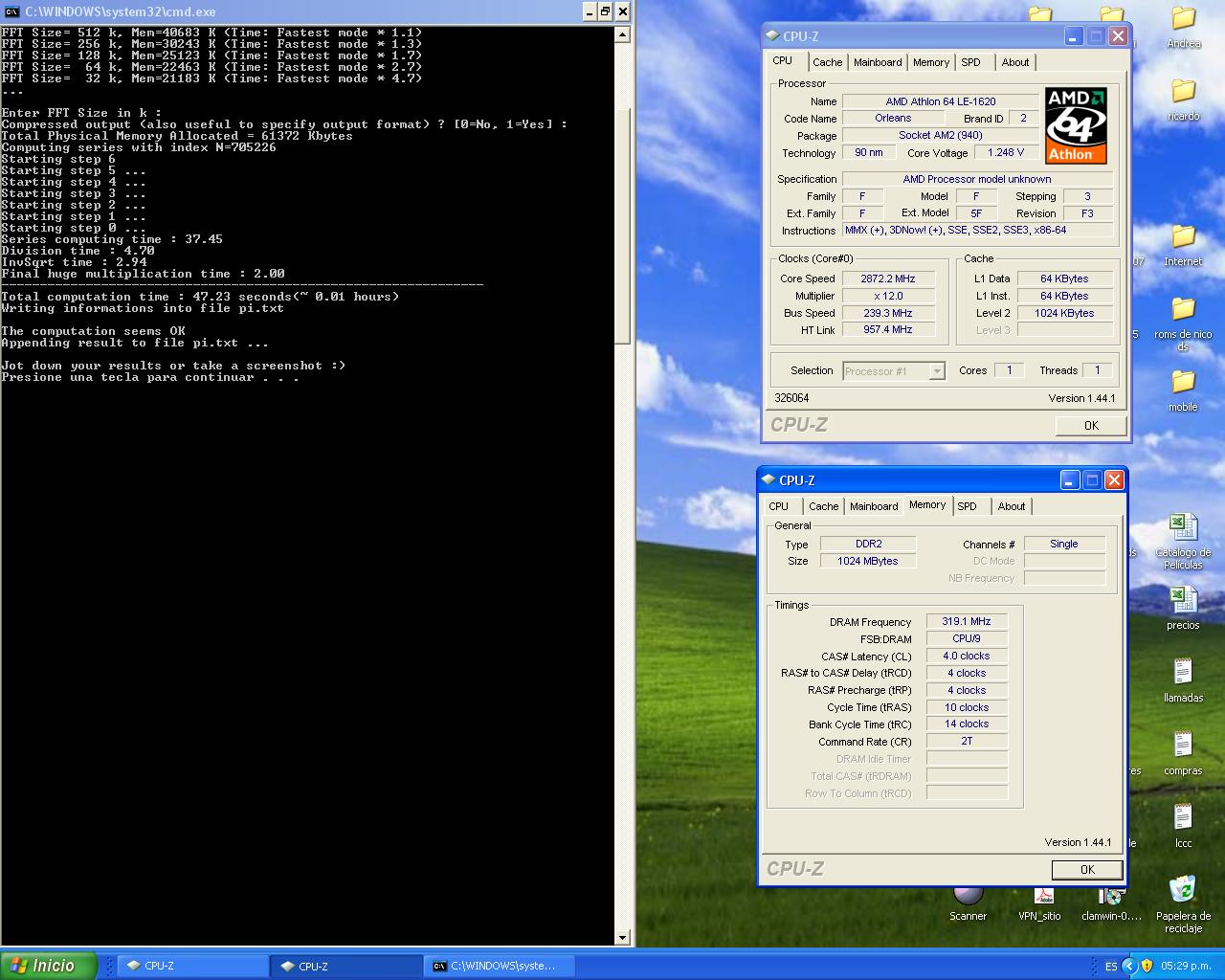Expand hidden tray icons with chevron

click(1129, 966)
